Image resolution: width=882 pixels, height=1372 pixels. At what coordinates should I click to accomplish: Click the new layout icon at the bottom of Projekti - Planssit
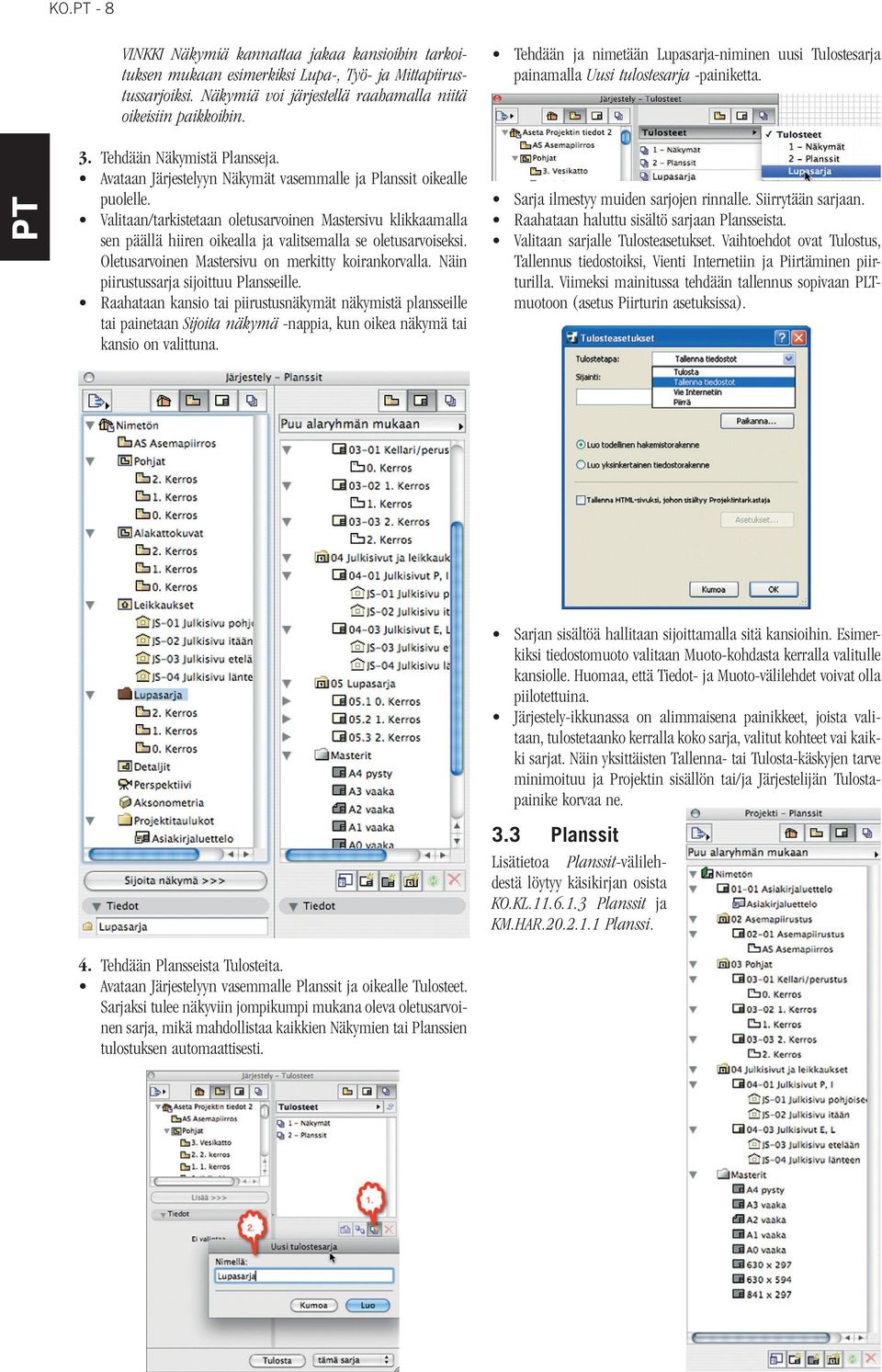click(x=796, y=1358)
